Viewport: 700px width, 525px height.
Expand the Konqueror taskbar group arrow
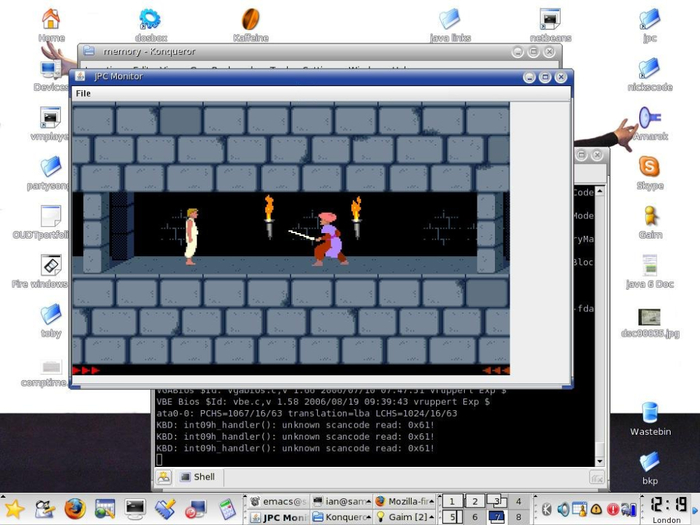[x=369, y=517]
